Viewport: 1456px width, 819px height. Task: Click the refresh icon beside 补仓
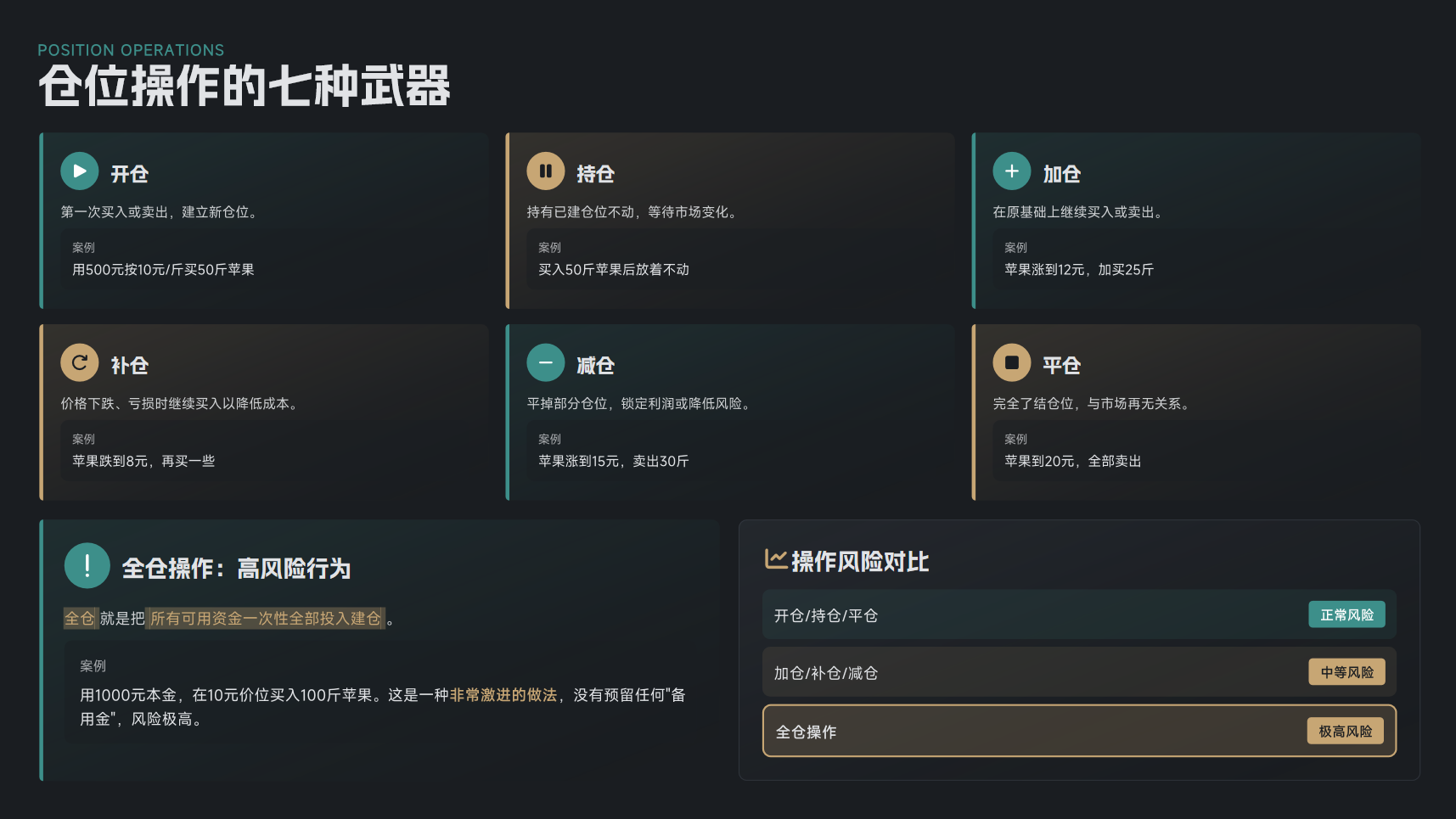79,363
